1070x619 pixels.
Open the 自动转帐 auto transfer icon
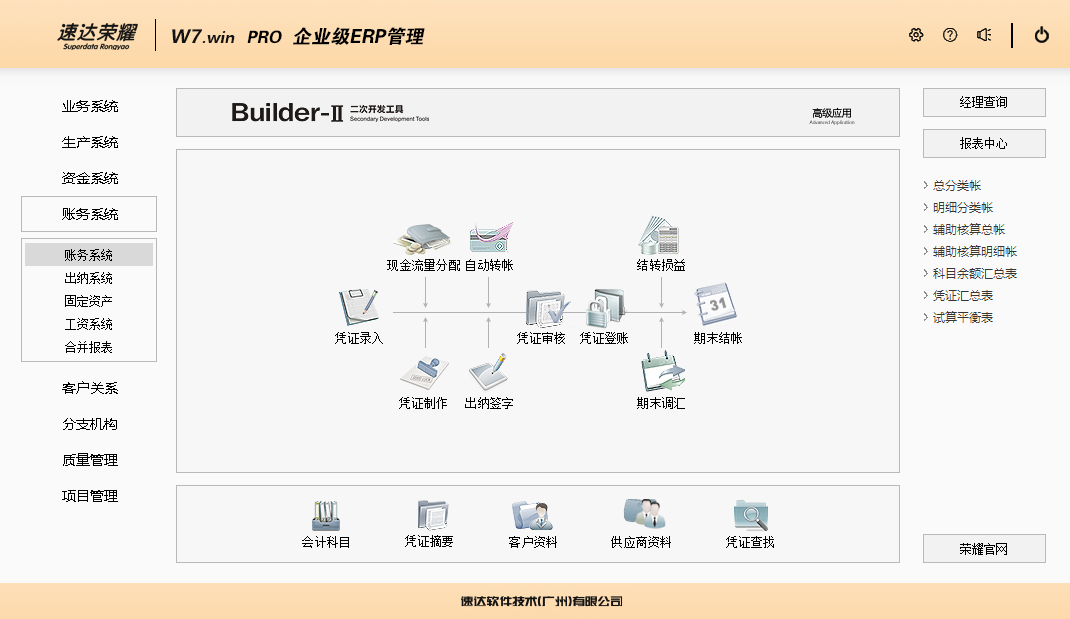tap(489, 237)
